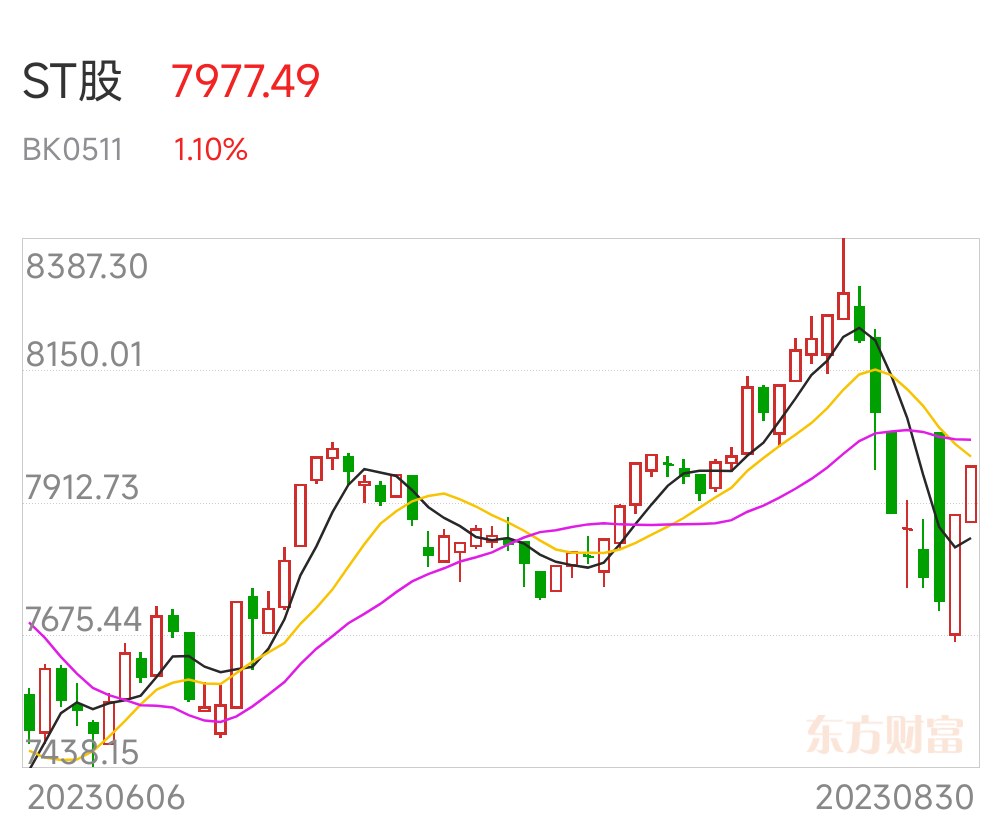Click the 东方财富 watermark logo

(884, 735)
